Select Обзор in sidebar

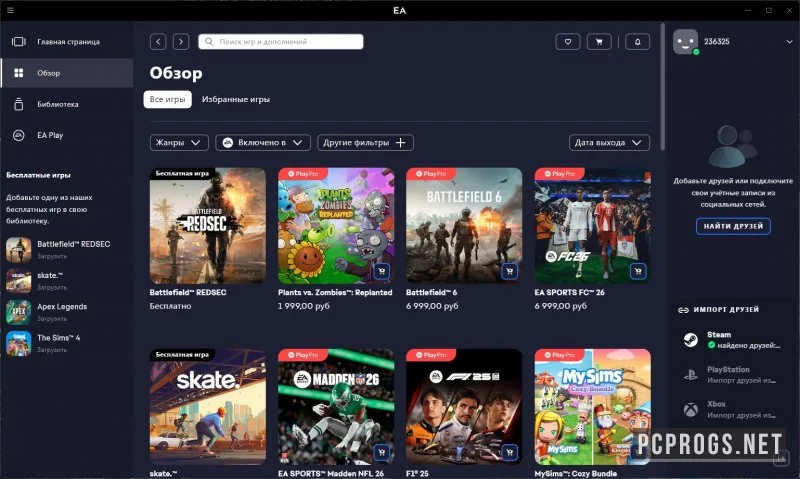pyautogui.click(x=67, y=73)
